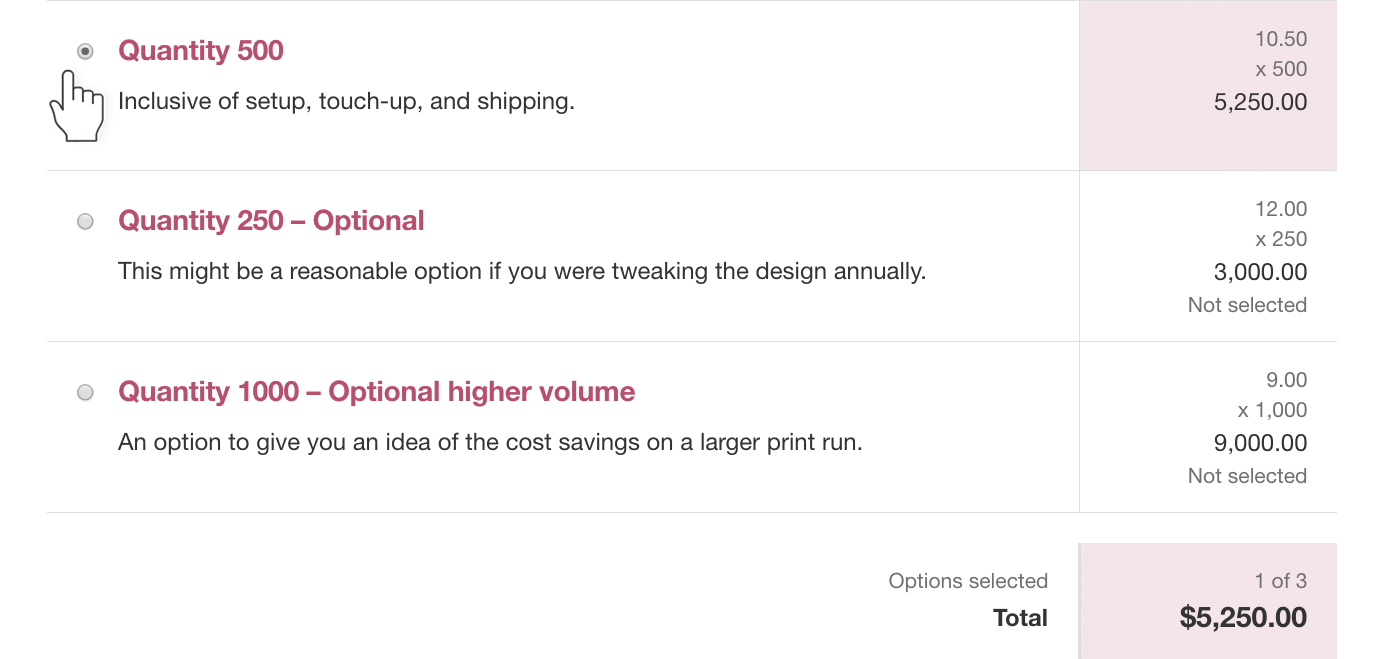Click the 9,000.00 subtotal for Quantity 1000
Image resolution: width=1384 pixels, height=659 pixels.
coord(1260,443)
